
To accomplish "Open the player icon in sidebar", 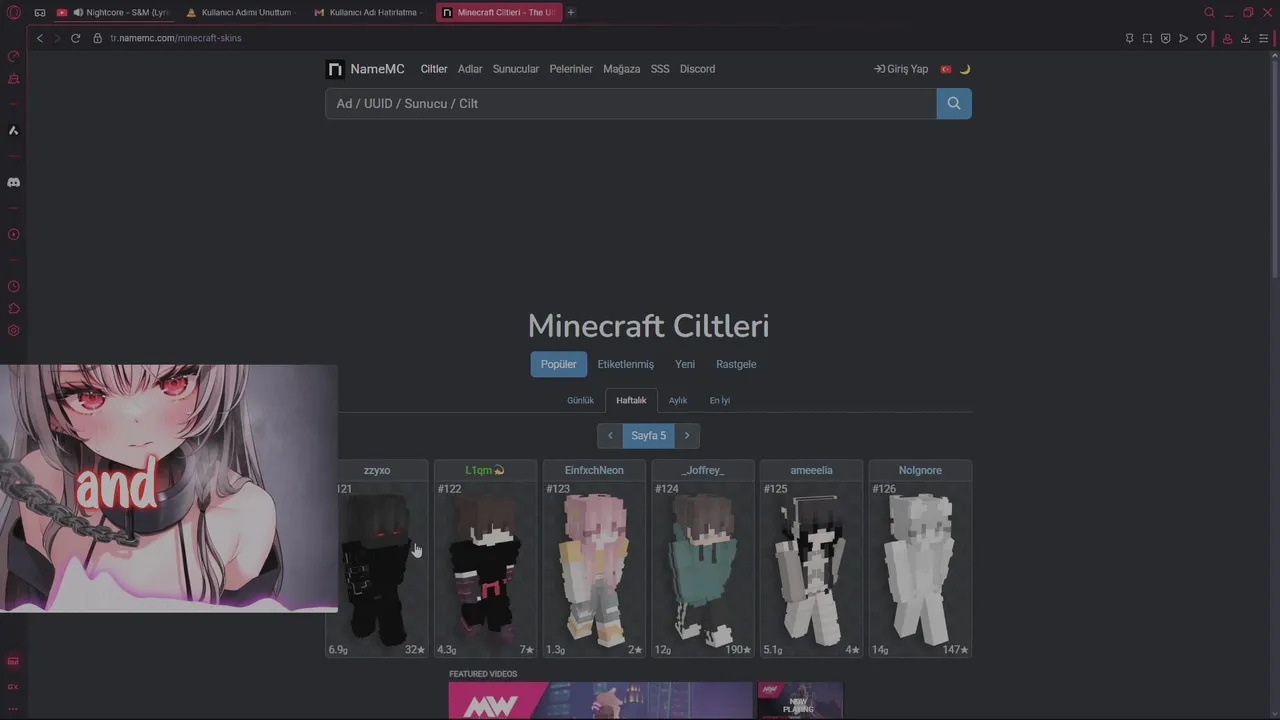I will (14, 234).
